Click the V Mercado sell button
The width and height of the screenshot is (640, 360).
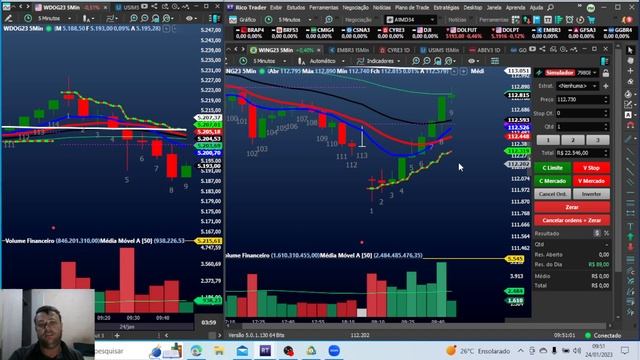591,181
